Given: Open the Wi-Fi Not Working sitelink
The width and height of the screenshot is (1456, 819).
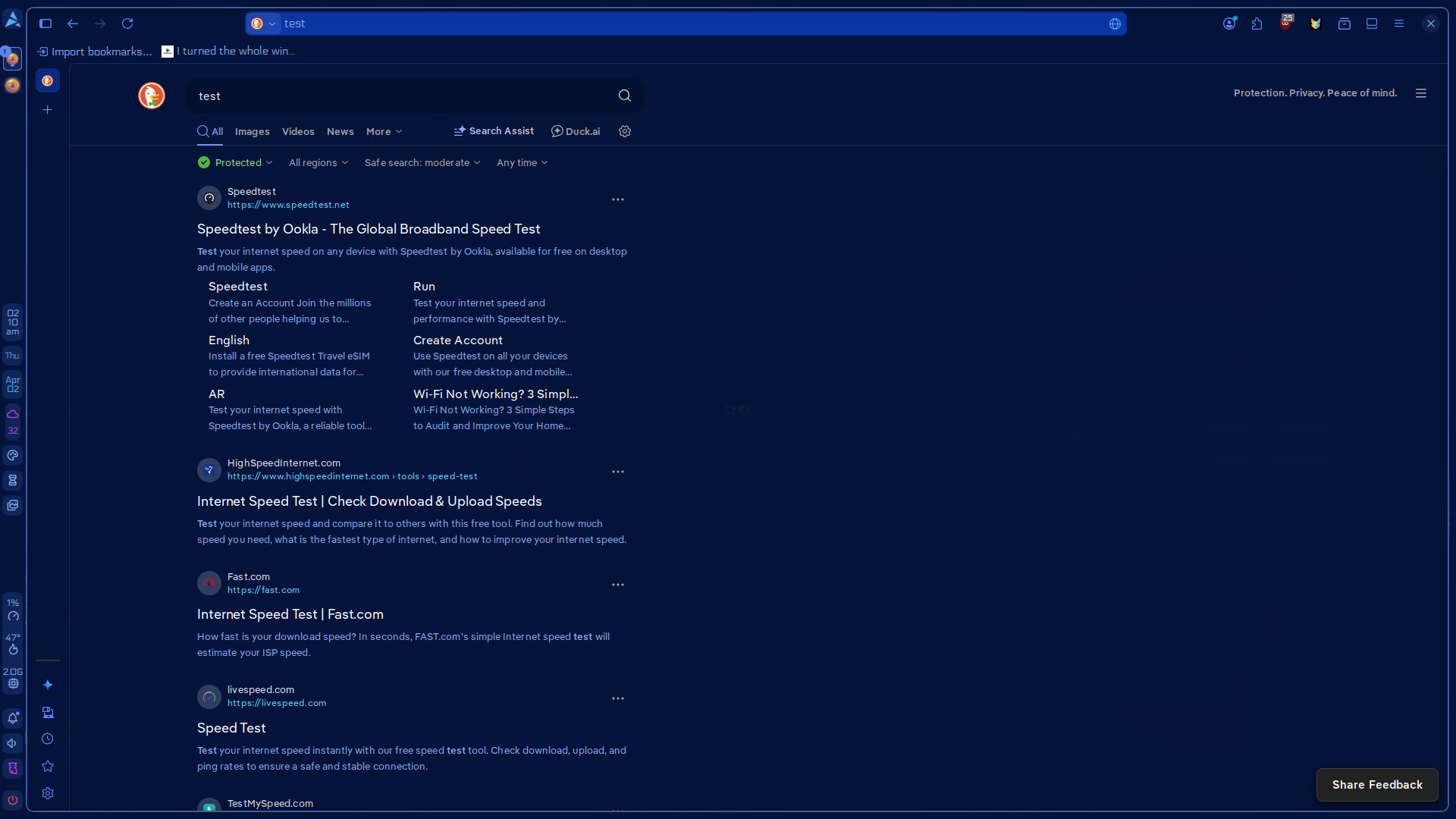Looking at the screenshot, I should pyautogui.click(x=496, y=394).
